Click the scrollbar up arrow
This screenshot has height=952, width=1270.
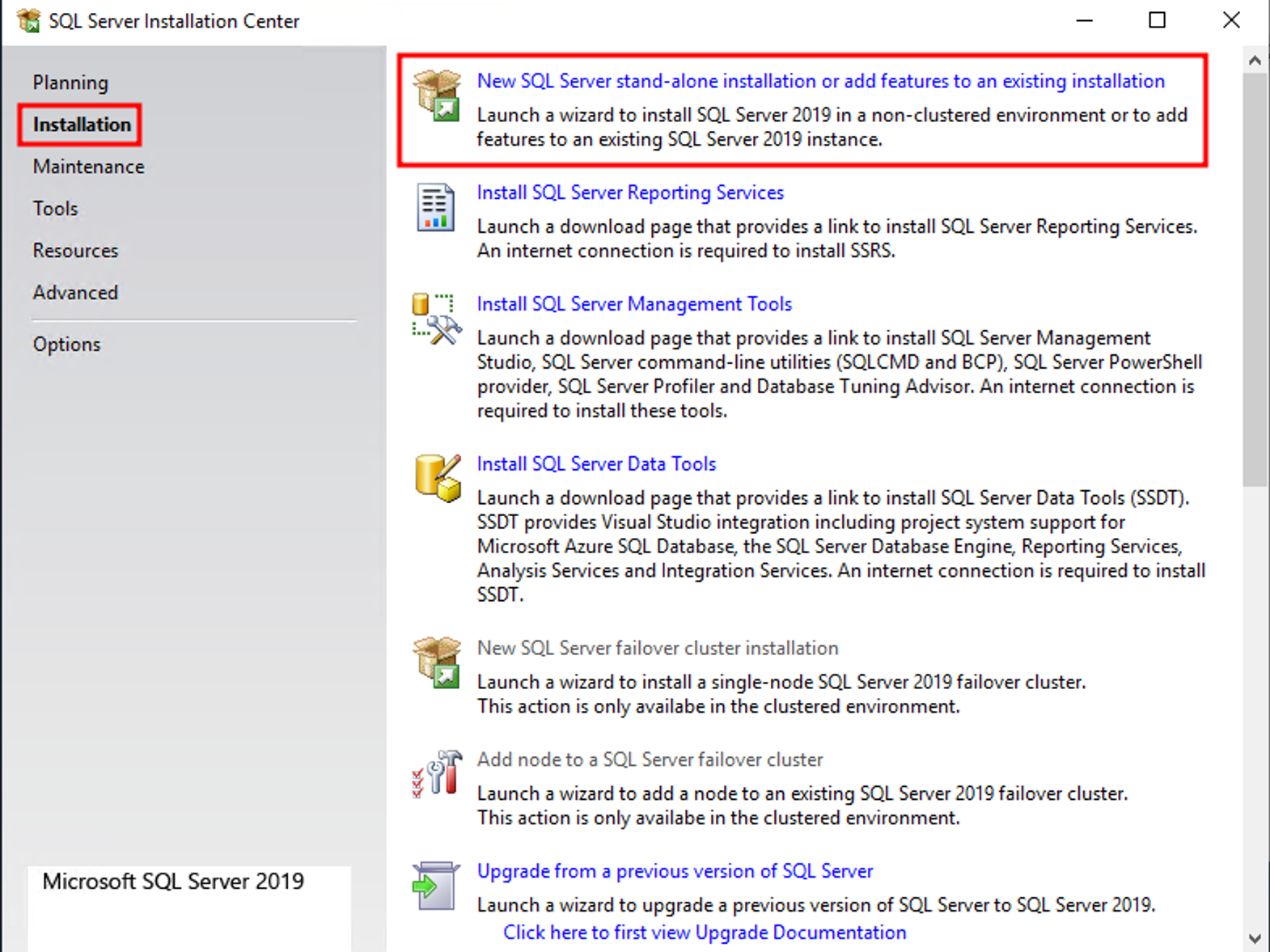[x=1255, y=61]
